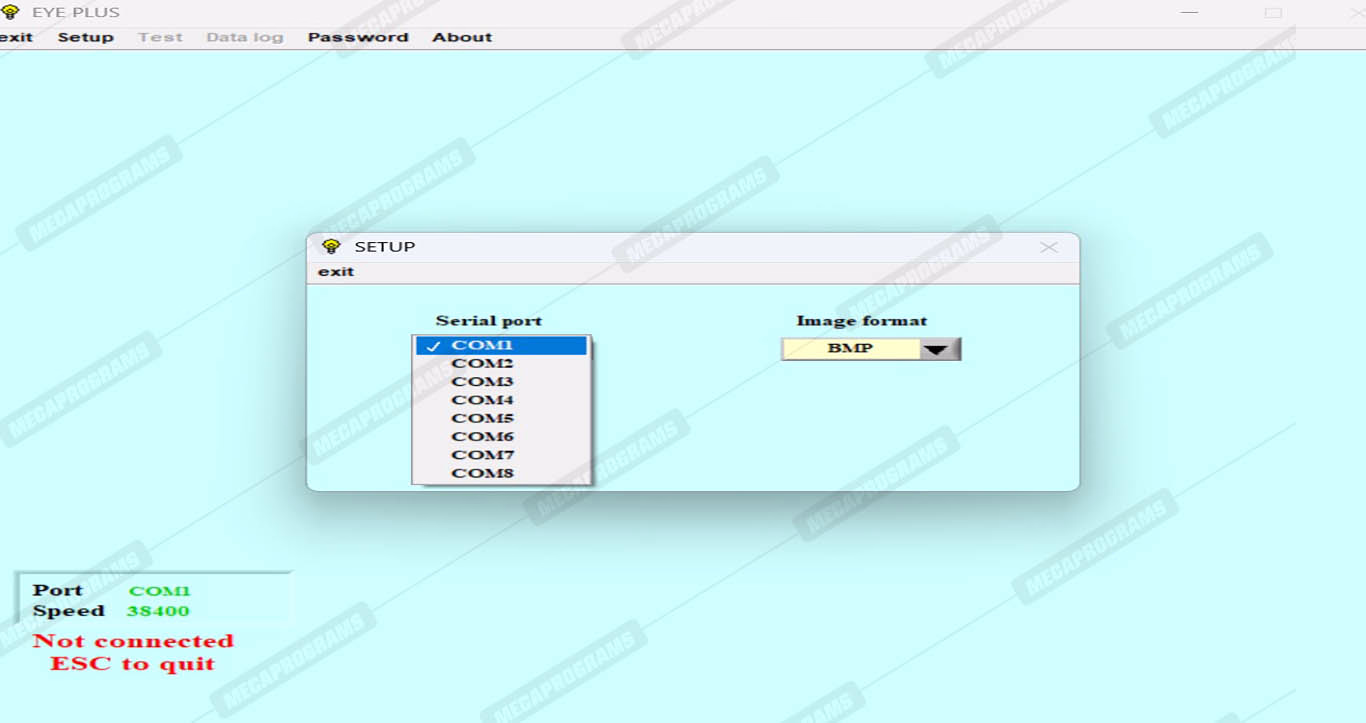Click exit in the main menu bar
The image size is (1366, 723).
(x=16, y=37)
